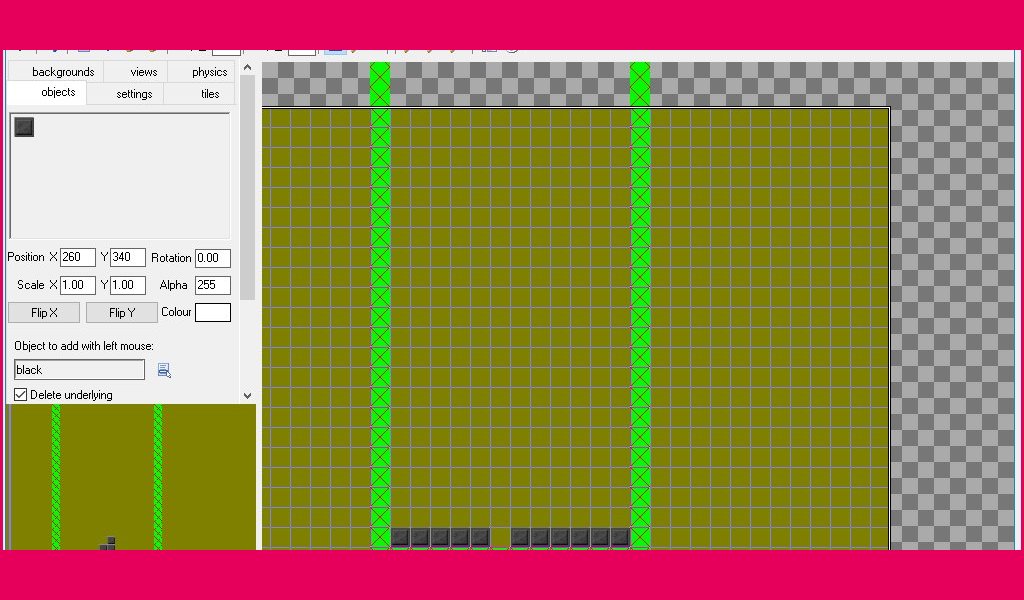
Task: Select the black object thumbnail in the object list
Action: click(24, 127)
